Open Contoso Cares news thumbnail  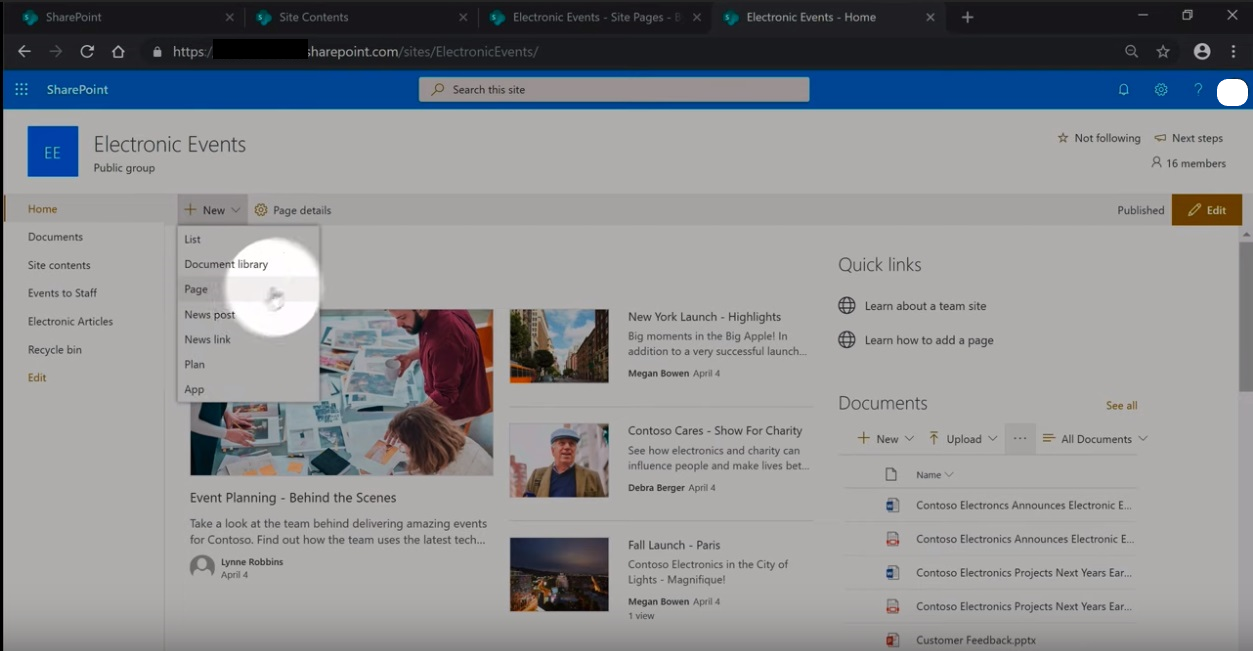tap(559, 460)
